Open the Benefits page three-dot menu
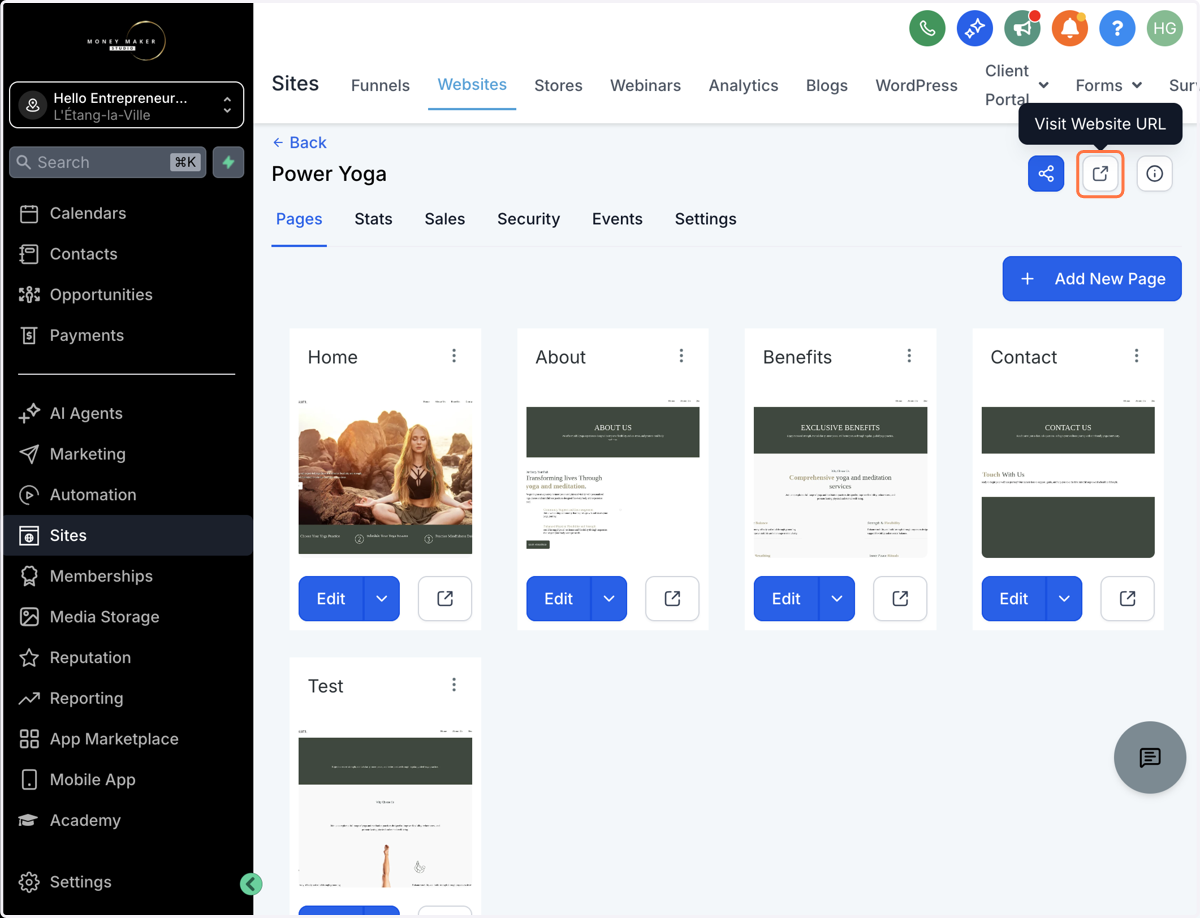Screen dimensions: 1200x918 [x=909, y=356]
